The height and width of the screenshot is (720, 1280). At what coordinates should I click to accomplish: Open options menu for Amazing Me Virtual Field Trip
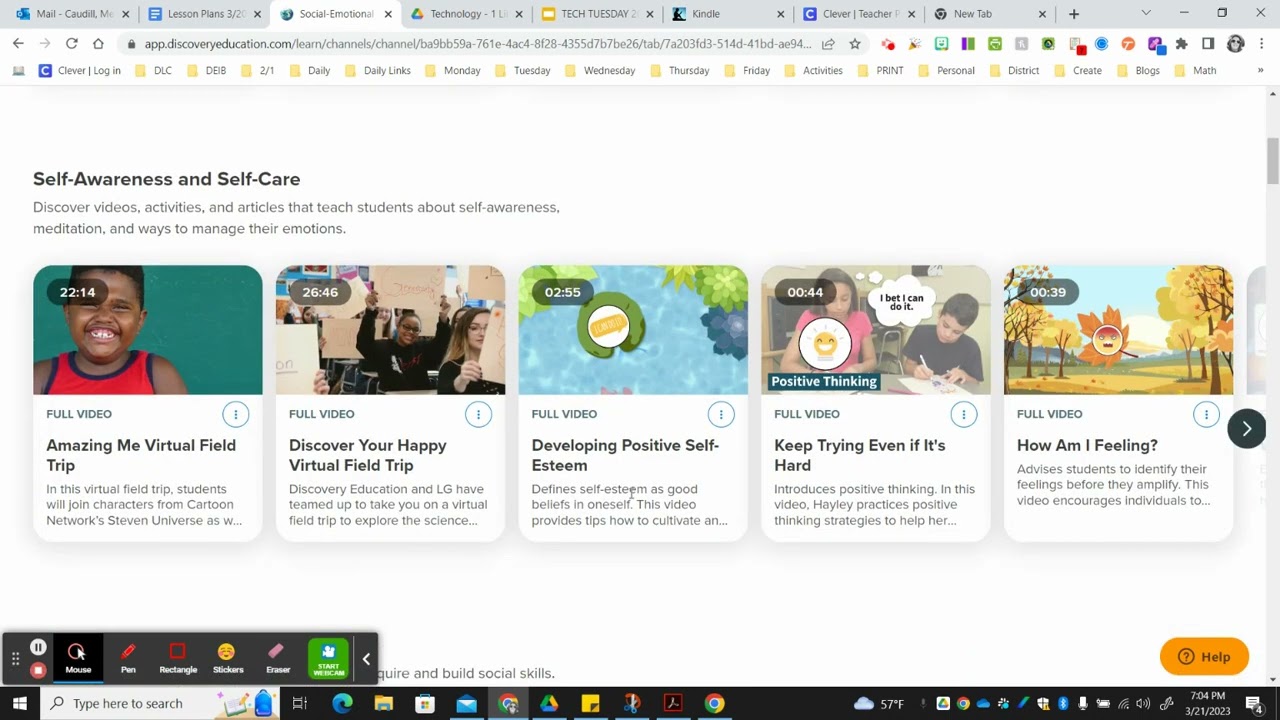pyautogui.click(x=235, y=414)
